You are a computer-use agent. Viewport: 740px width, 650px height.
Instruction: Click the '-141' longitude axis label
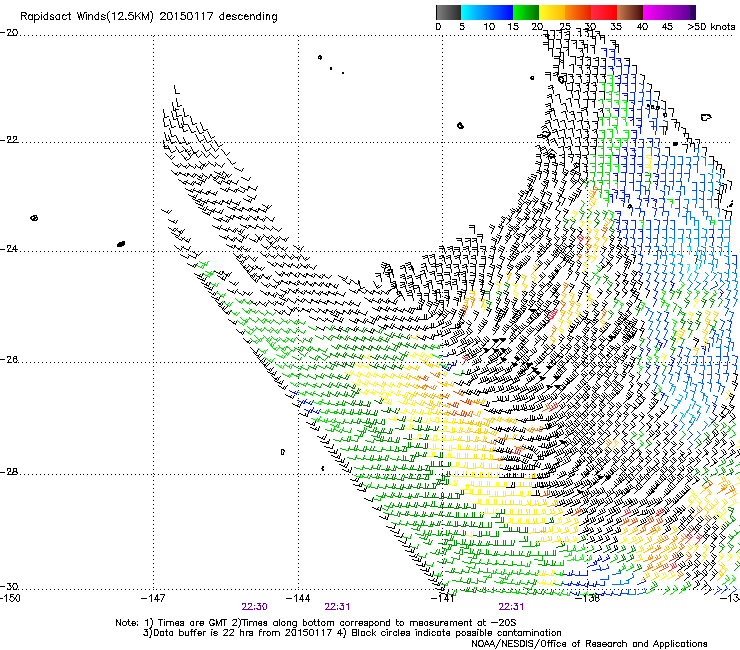pos(443,599)
